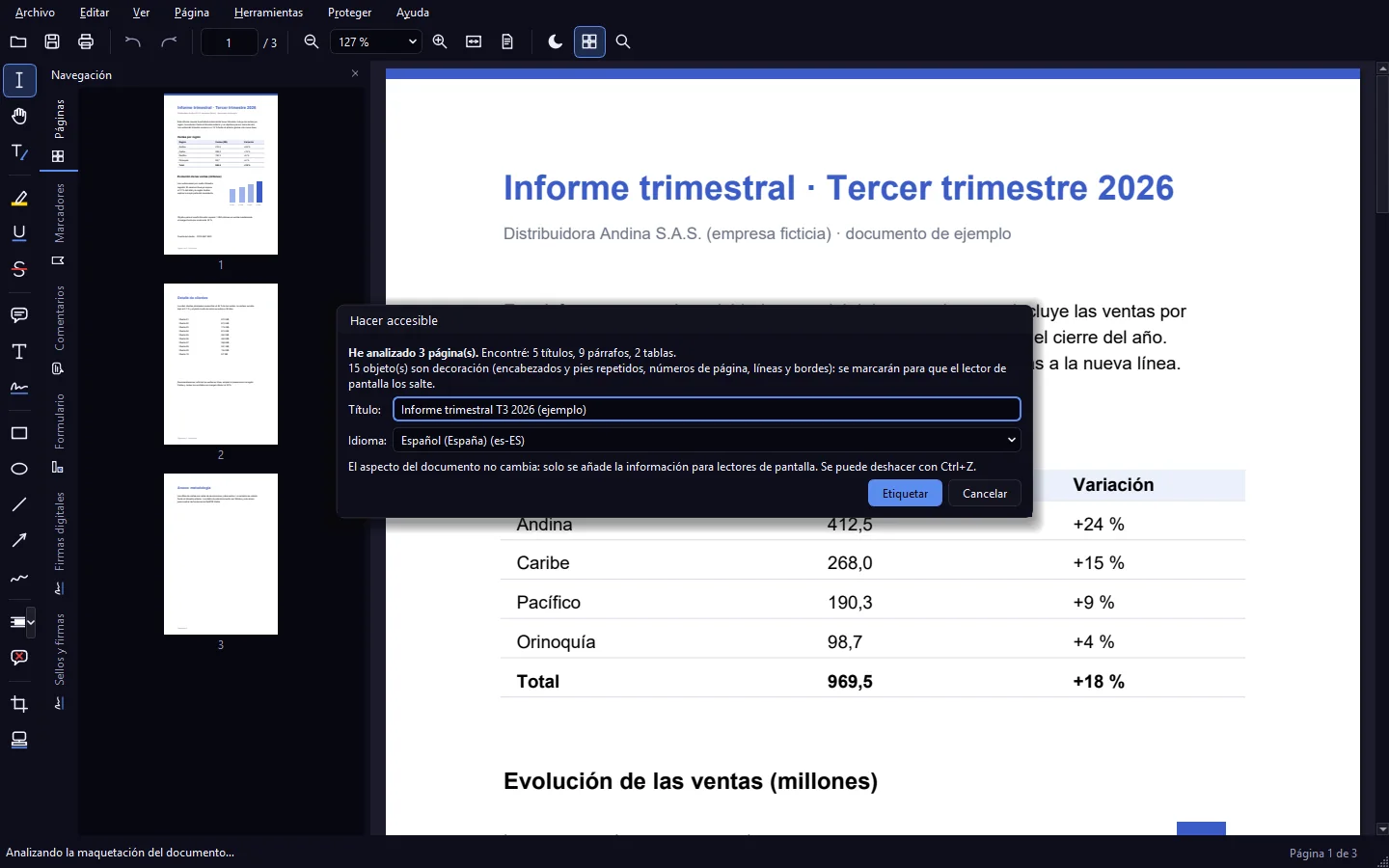Select the text cursor tool
The height and width of the screenshot is (868, 1389).
click(x=19, y=80)
